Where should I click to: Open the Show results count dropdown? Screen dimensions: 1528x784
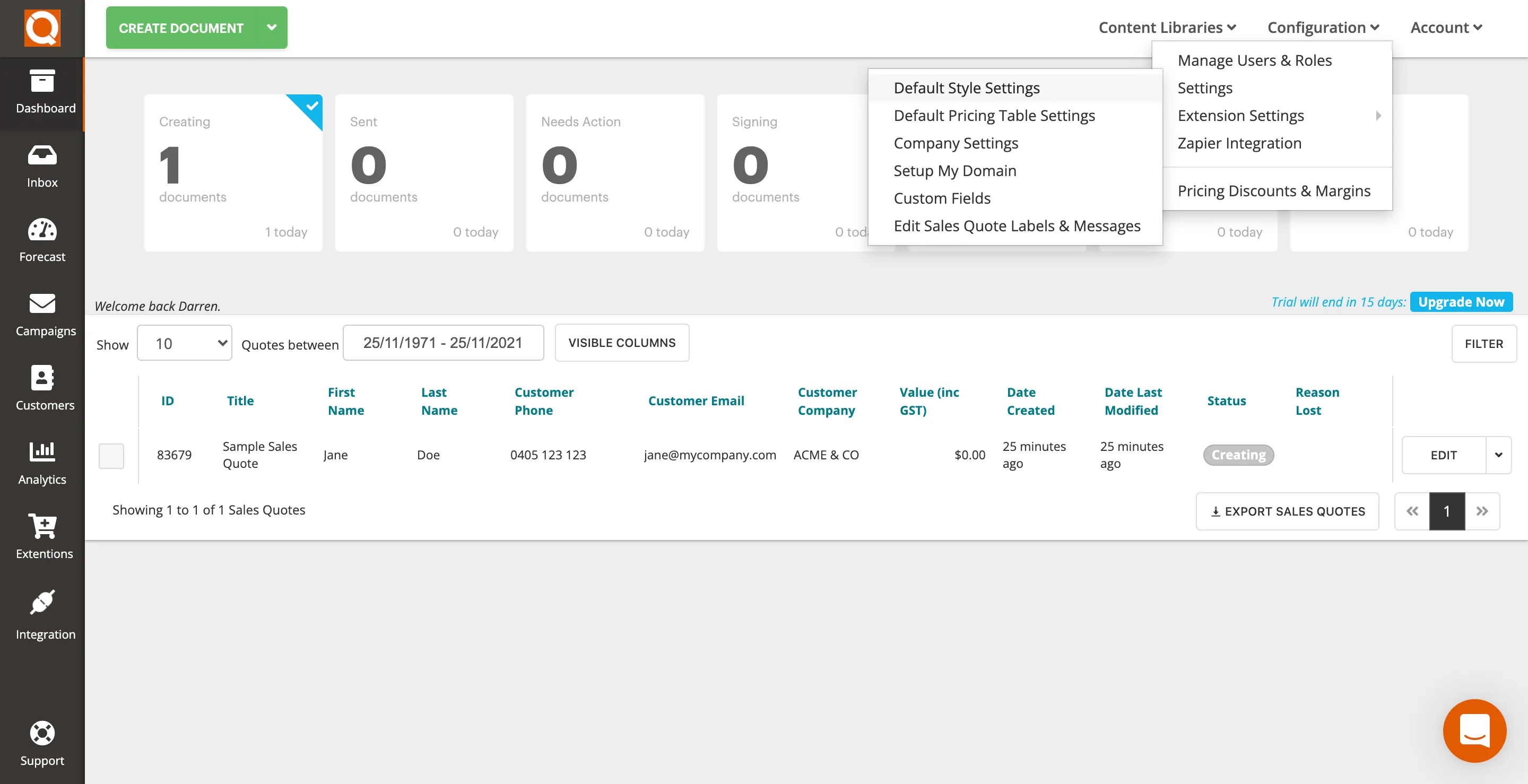coord(184,343)
